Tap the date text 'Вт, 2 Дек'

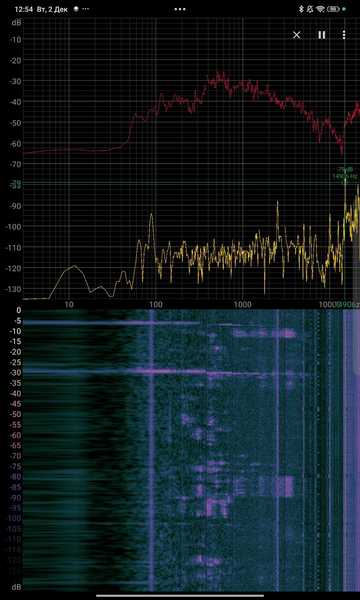52,9
